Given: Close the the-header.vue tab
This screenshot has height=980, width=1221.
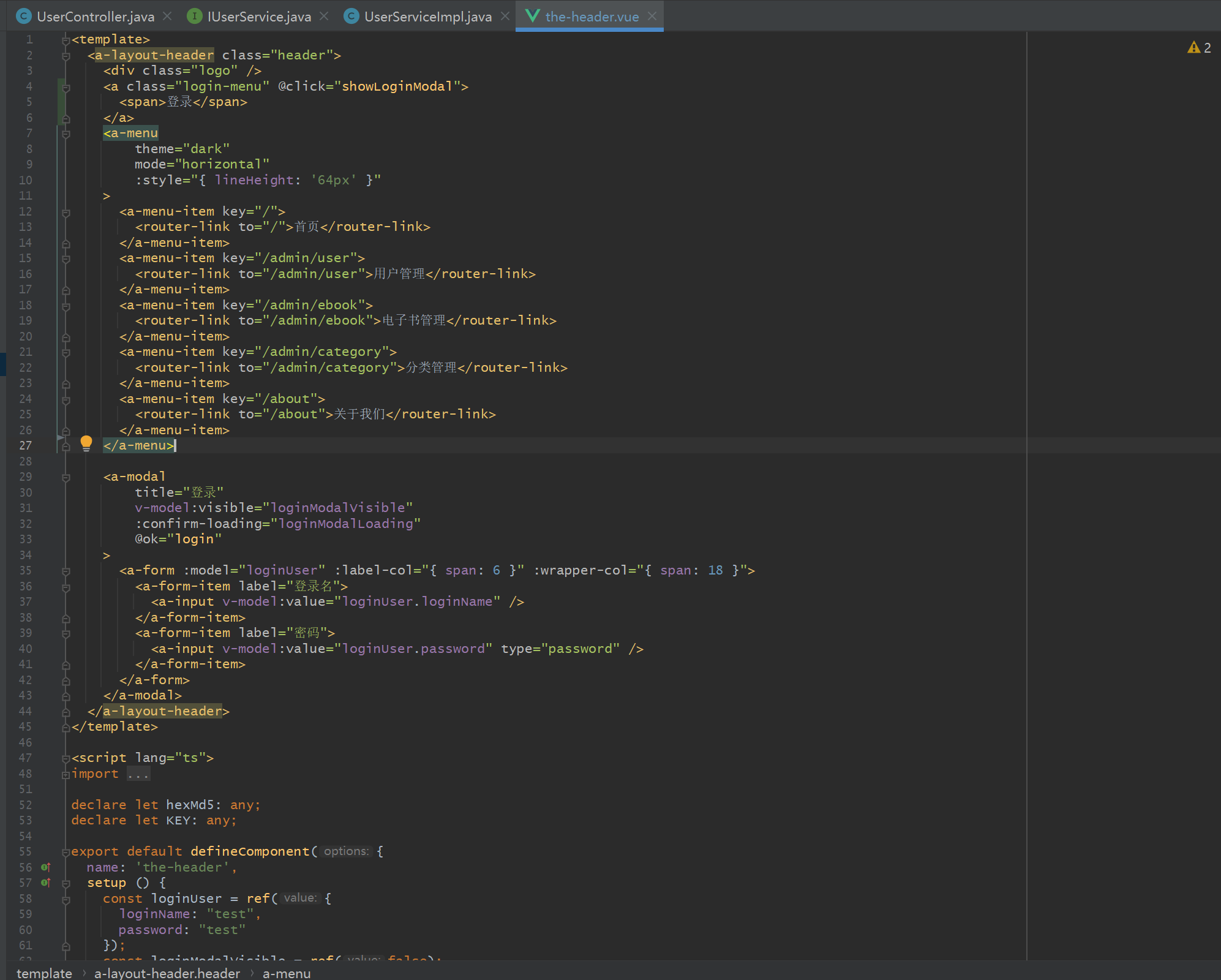Looking at the screenshot, I should [652, 17].
